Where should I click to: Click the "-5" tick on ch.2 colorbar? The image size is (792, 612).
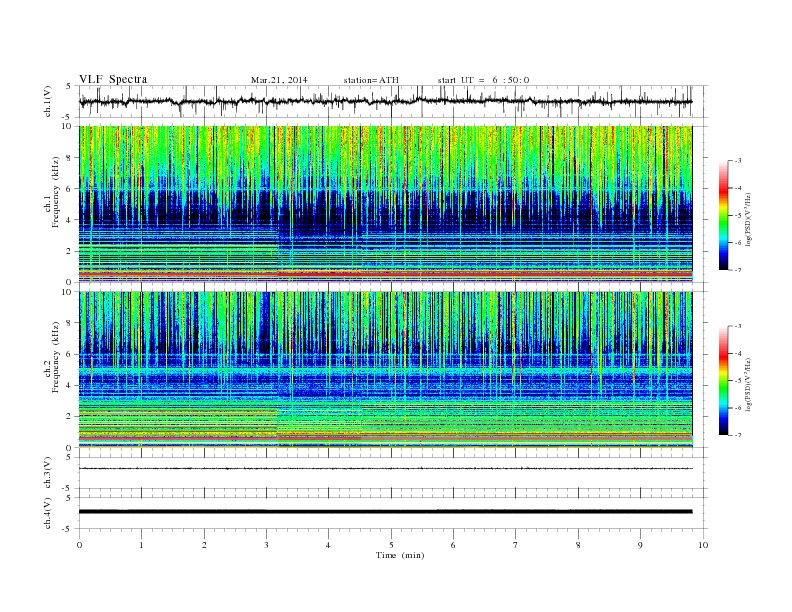pos(737,380)
